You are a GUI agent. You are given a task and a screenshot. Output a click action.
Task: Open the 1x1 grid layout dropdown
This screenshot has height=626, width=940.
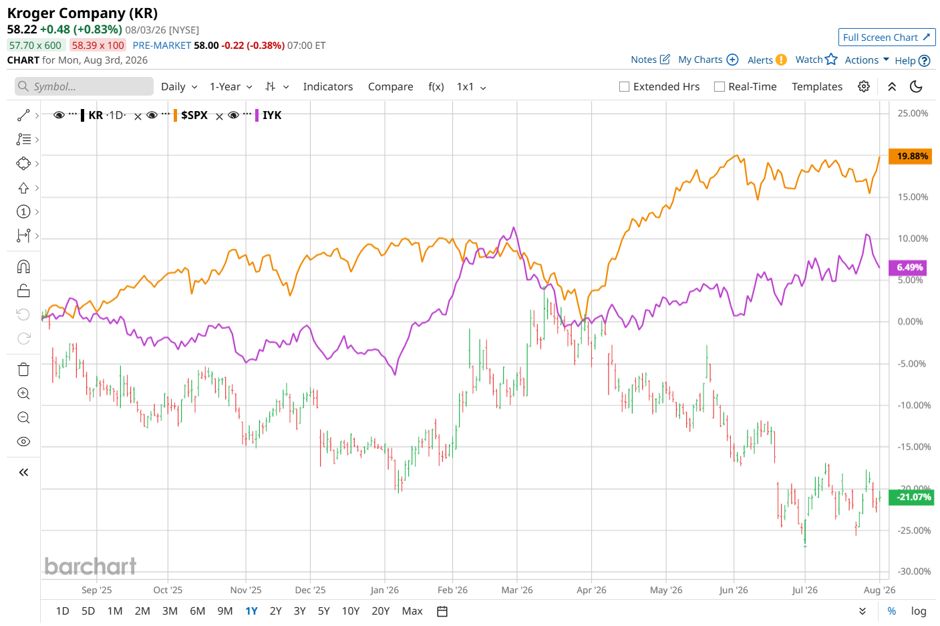pyautogui.click(x=471, y=86)
